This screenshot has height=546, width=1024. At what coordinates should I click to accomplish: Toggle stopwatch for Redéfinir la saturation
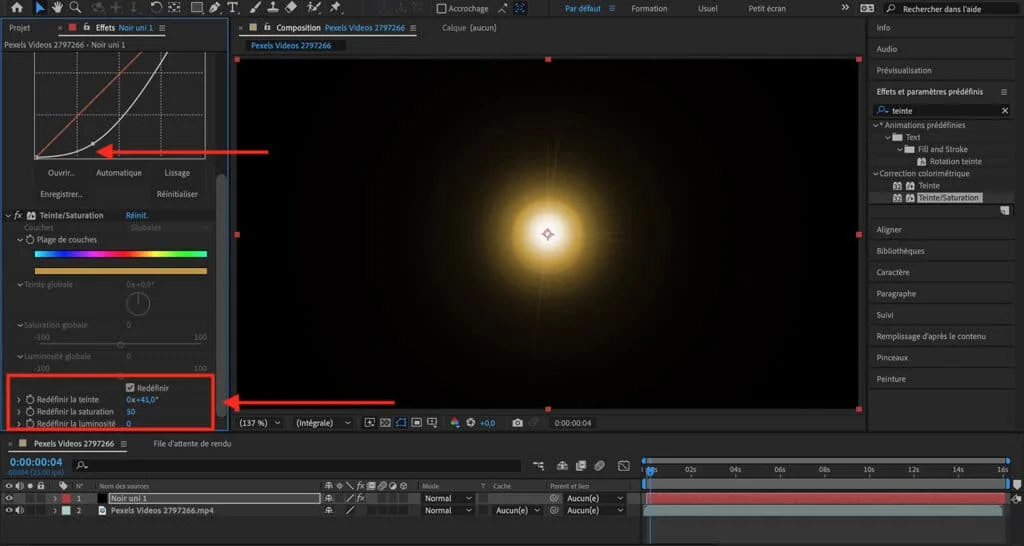point(30,412)
